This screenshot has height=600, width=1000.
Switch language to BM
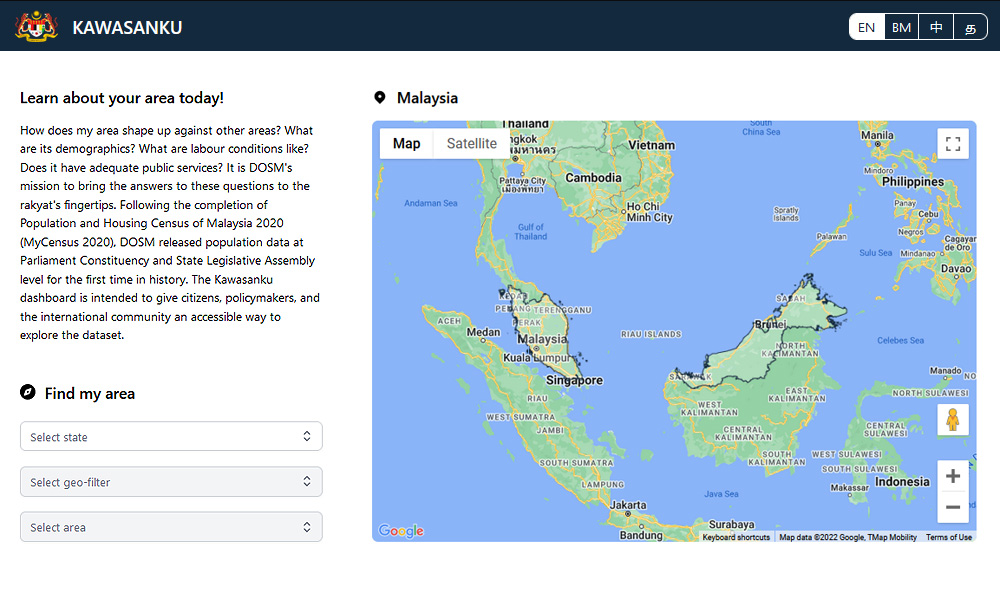[902, 27]
